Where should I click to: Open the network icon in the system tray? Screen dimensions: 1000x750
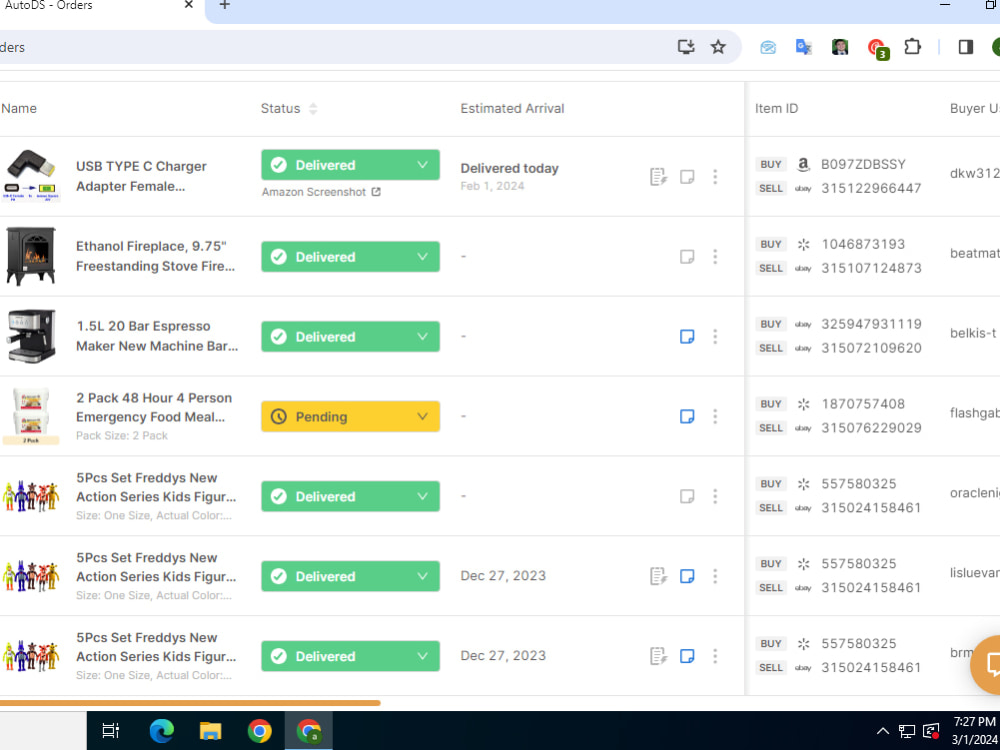(907, 731)
